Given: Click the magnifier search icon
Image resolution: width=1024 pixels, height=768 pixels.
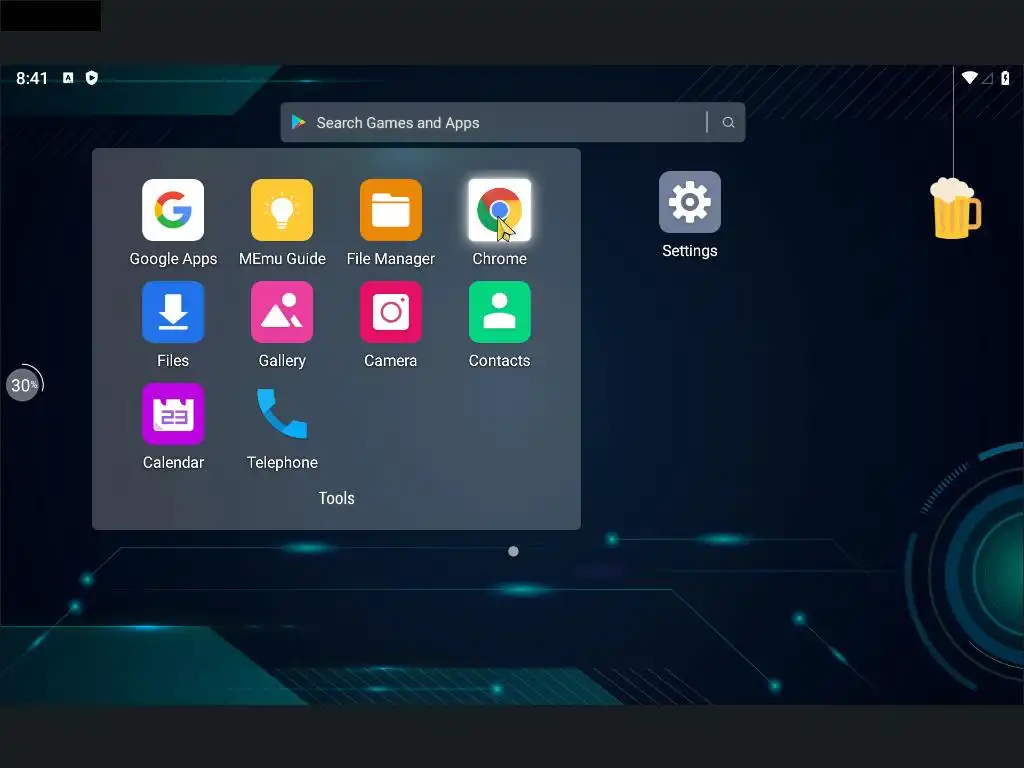Looking at the screenshot, I should pyautogui.click(x=728, y=122).
